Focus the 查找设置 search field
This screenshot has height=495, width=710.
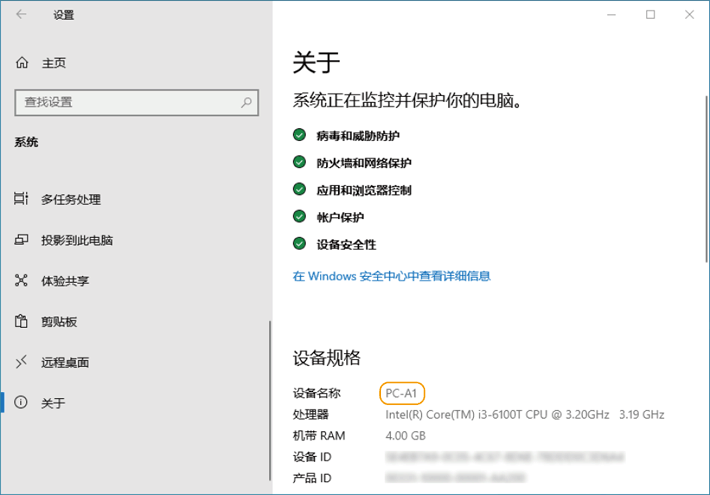coord(125,102)
